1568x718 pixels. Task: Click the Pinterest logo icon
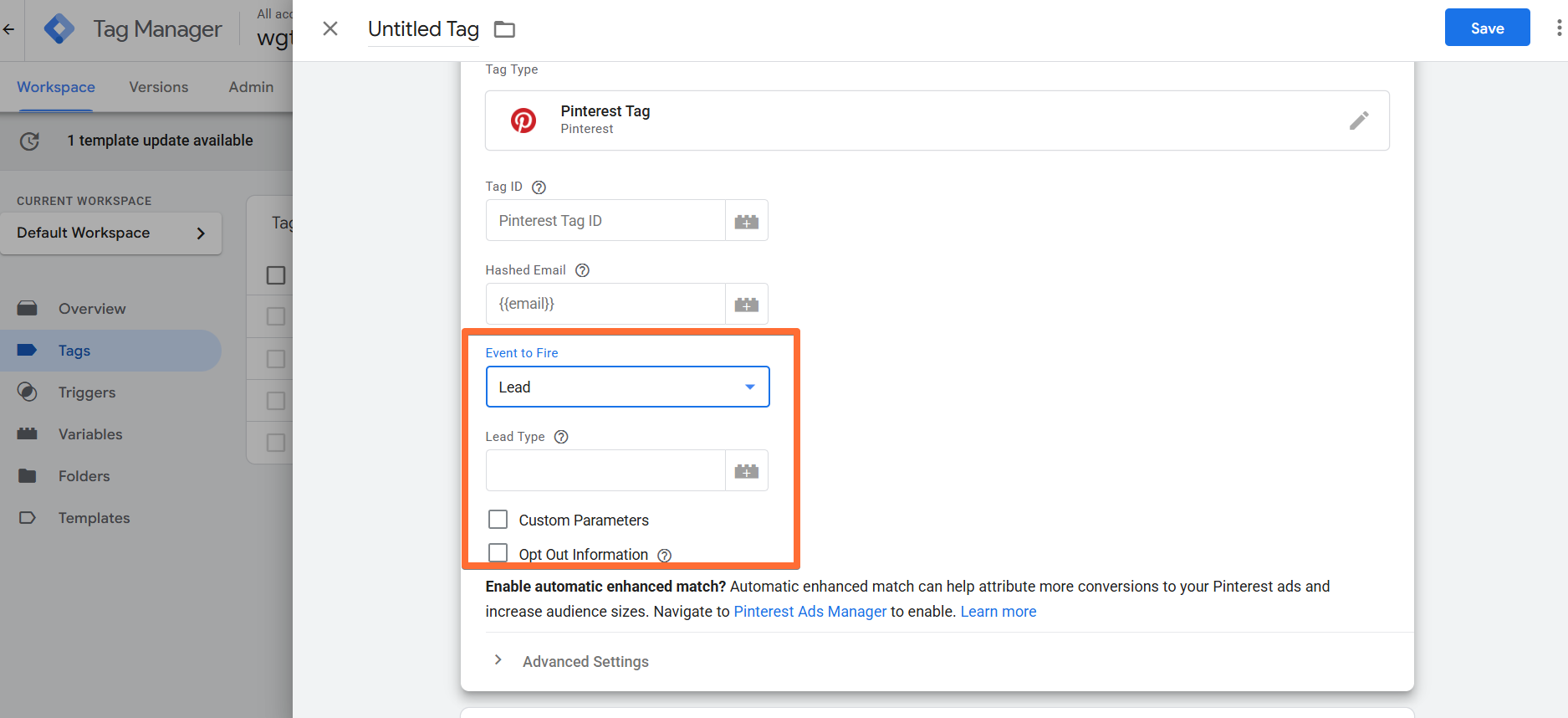pyautogui.click(x=524, y=121)
